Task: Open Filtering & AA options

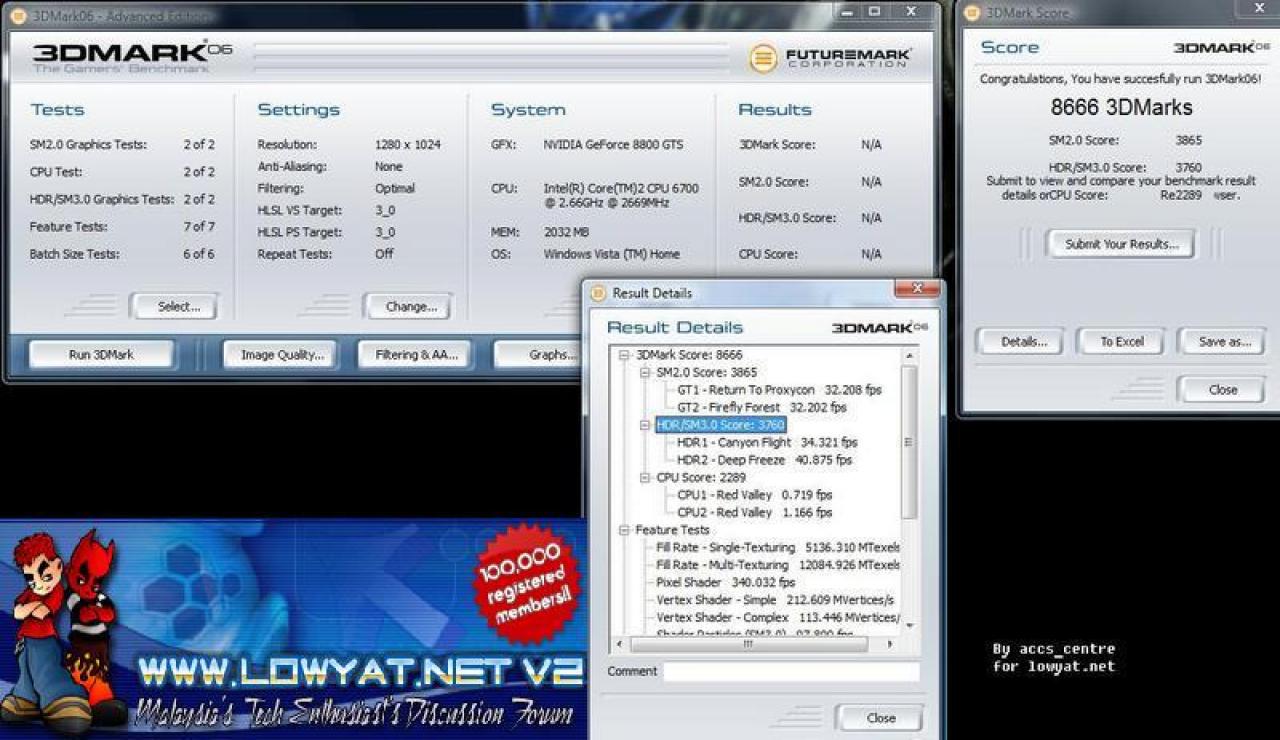Action: pos(416,354)
